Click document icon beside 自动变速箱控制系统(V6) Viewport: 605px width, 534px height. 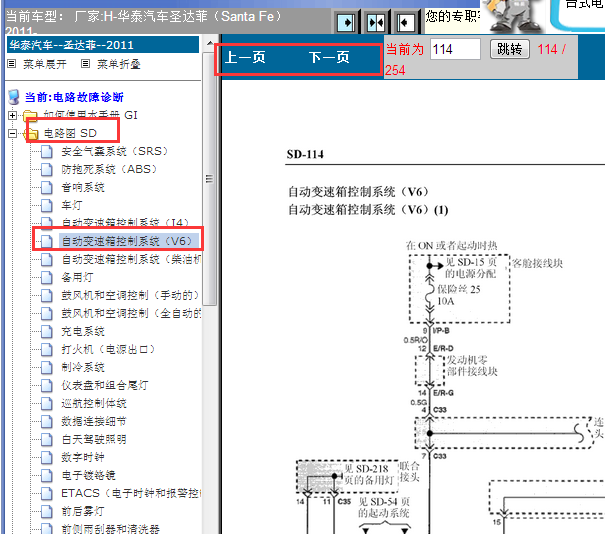point(47,242)
